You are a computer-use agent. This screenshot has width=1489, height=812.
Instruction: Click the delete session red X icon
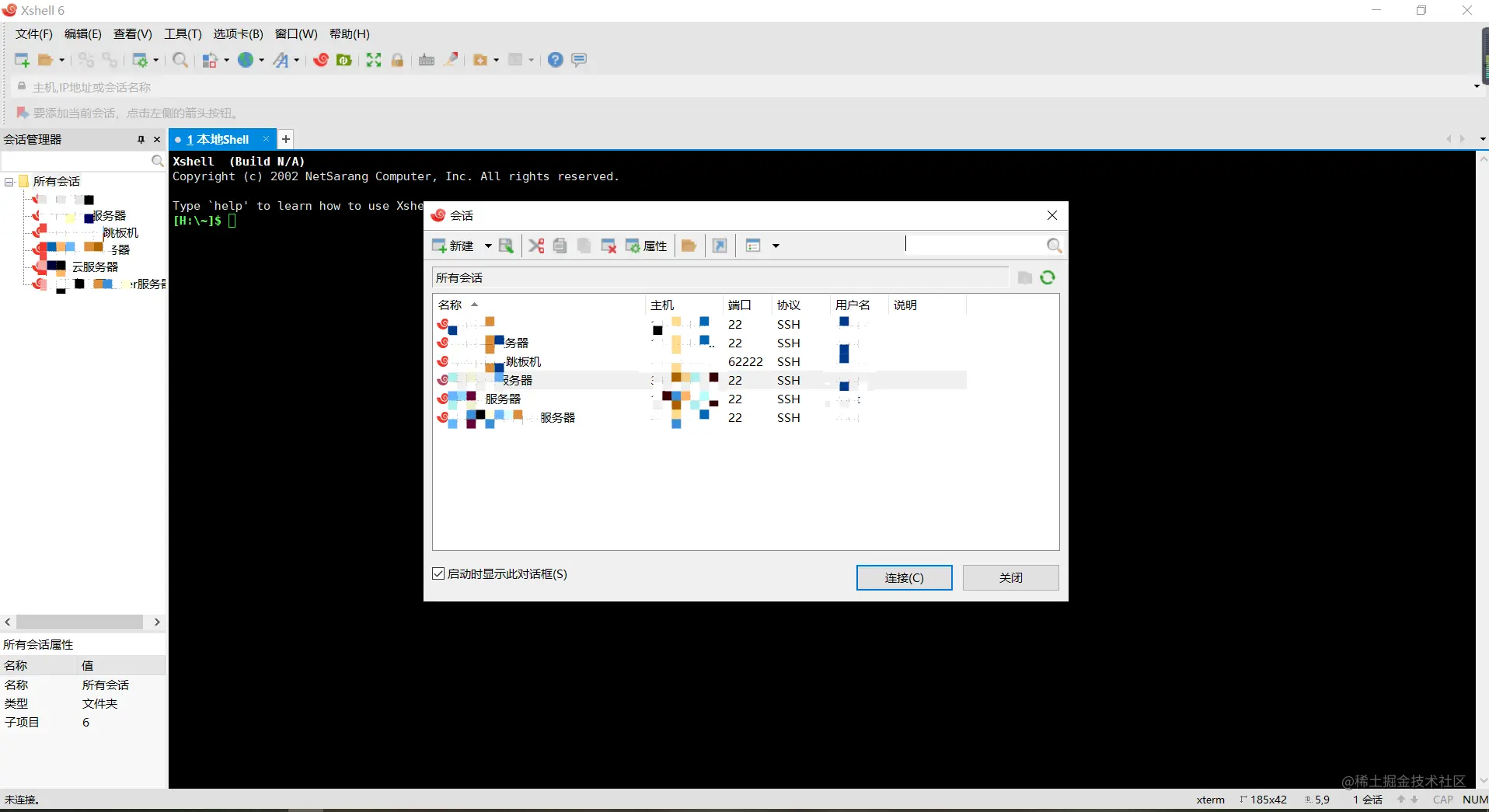click(x=609, y=246)
